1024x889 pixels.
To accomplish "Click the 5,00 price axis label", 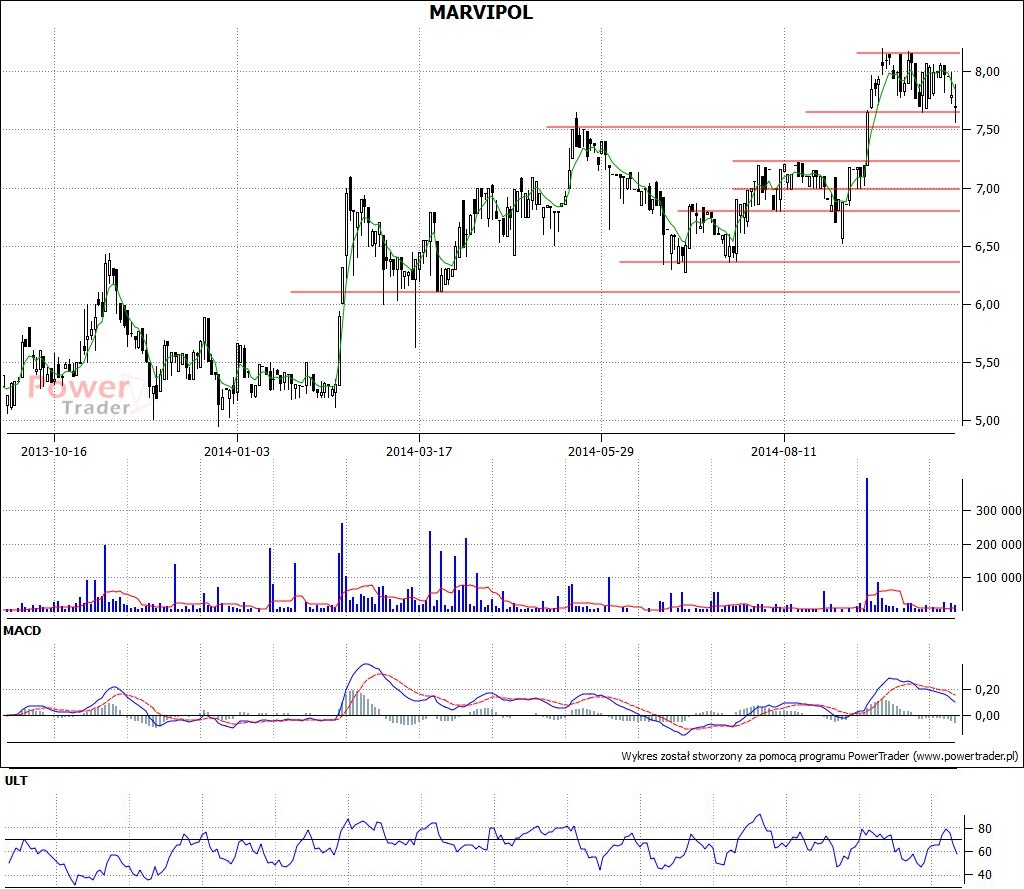I will pyautogui.click(x=987, y=421).
